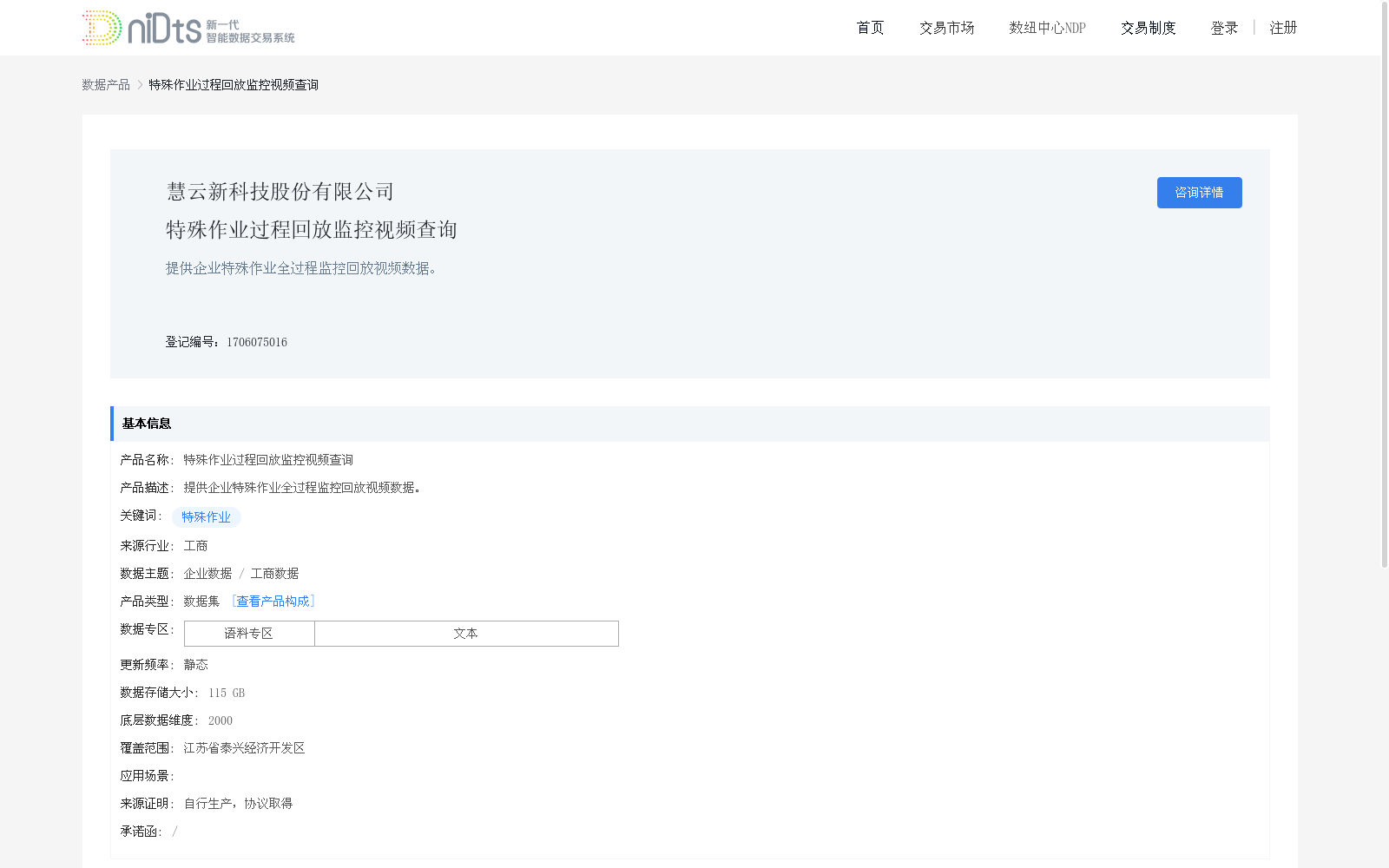Click the page vertical scrollbar
The height and width of the screenshot is (868, 1389).
(x=1385, y=284)
